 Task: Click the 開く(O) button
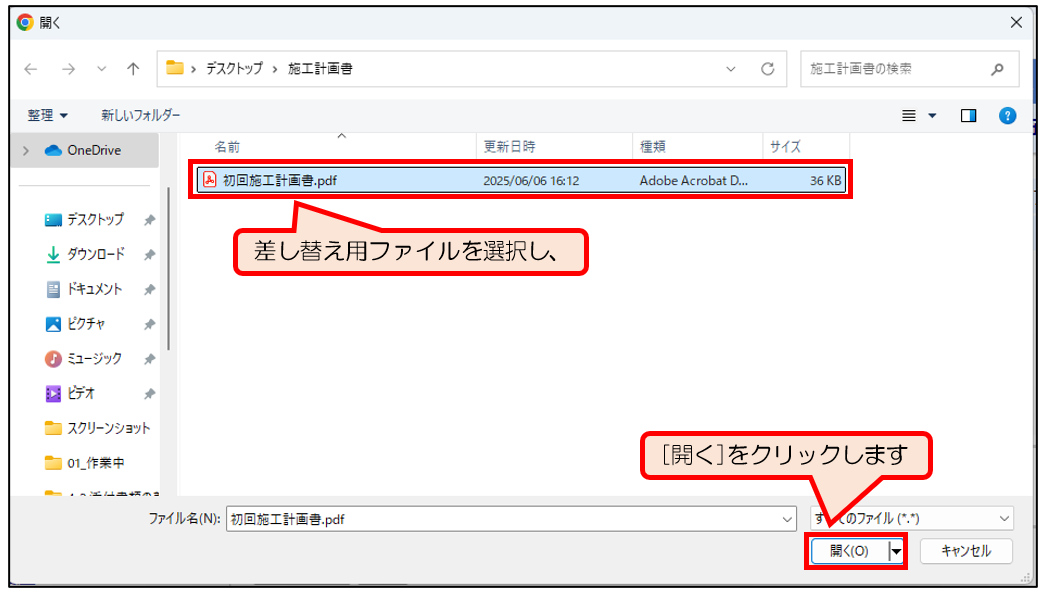pyautogui.click(x=848, y=551)
